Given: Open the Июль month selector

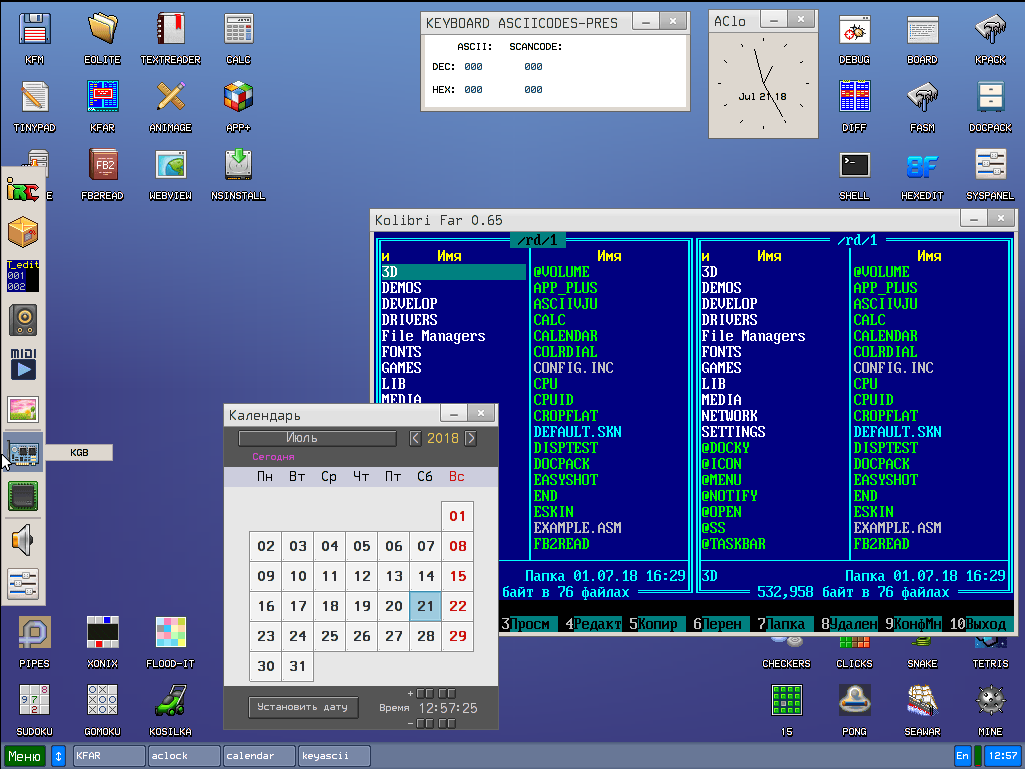Looking at the screenshot, I should (x=317, y=438).
